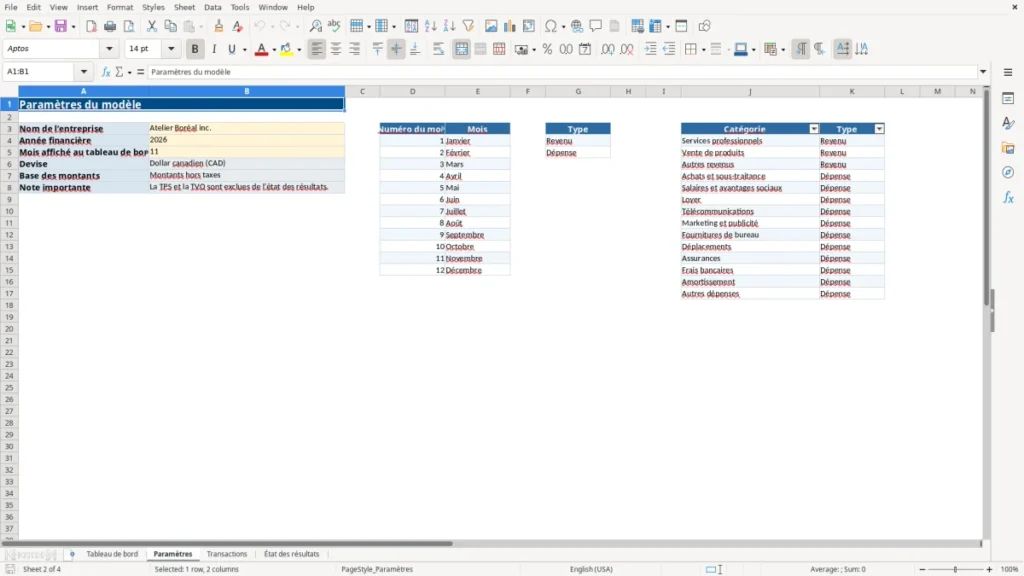Click in the formula input line
This screenshot has height=576, width=1024.
562,72
